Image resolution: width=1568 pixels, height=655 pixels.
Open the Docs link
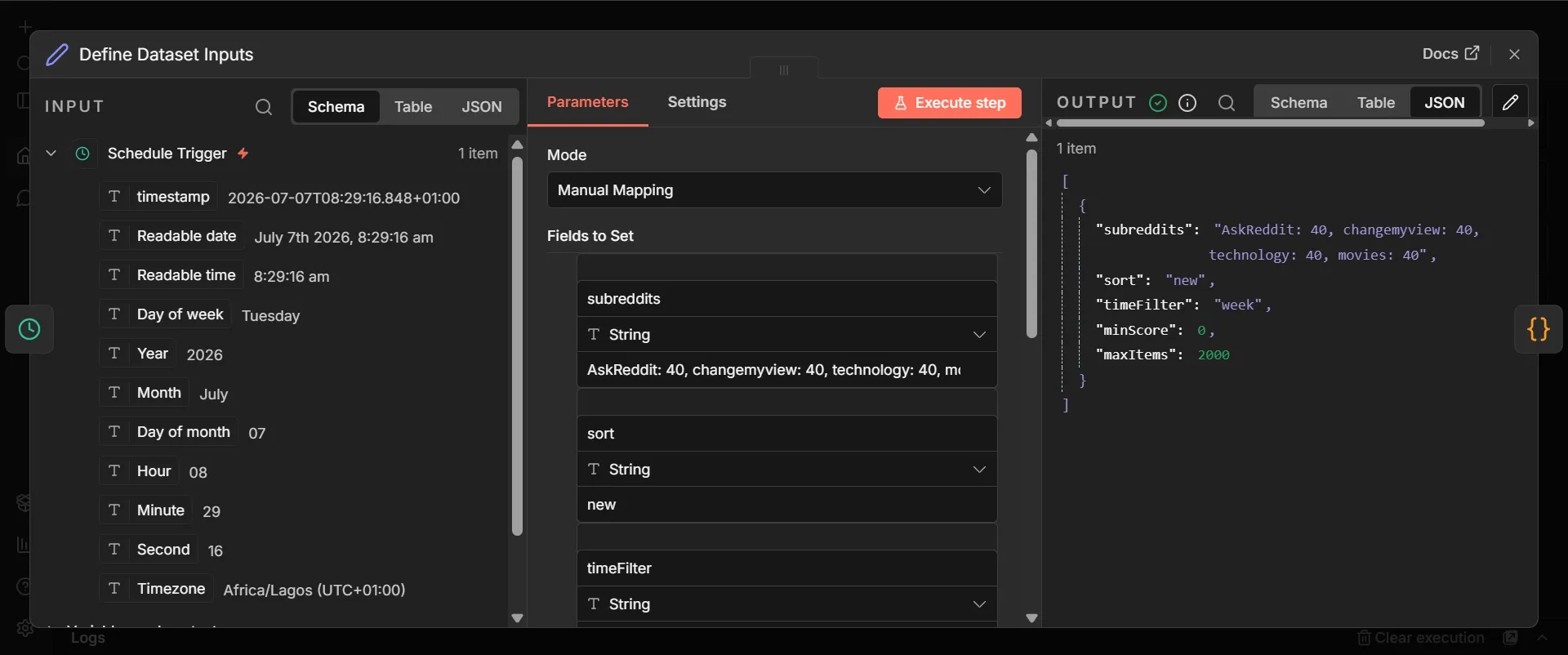pyautogui.click(x=1450, y=53)
